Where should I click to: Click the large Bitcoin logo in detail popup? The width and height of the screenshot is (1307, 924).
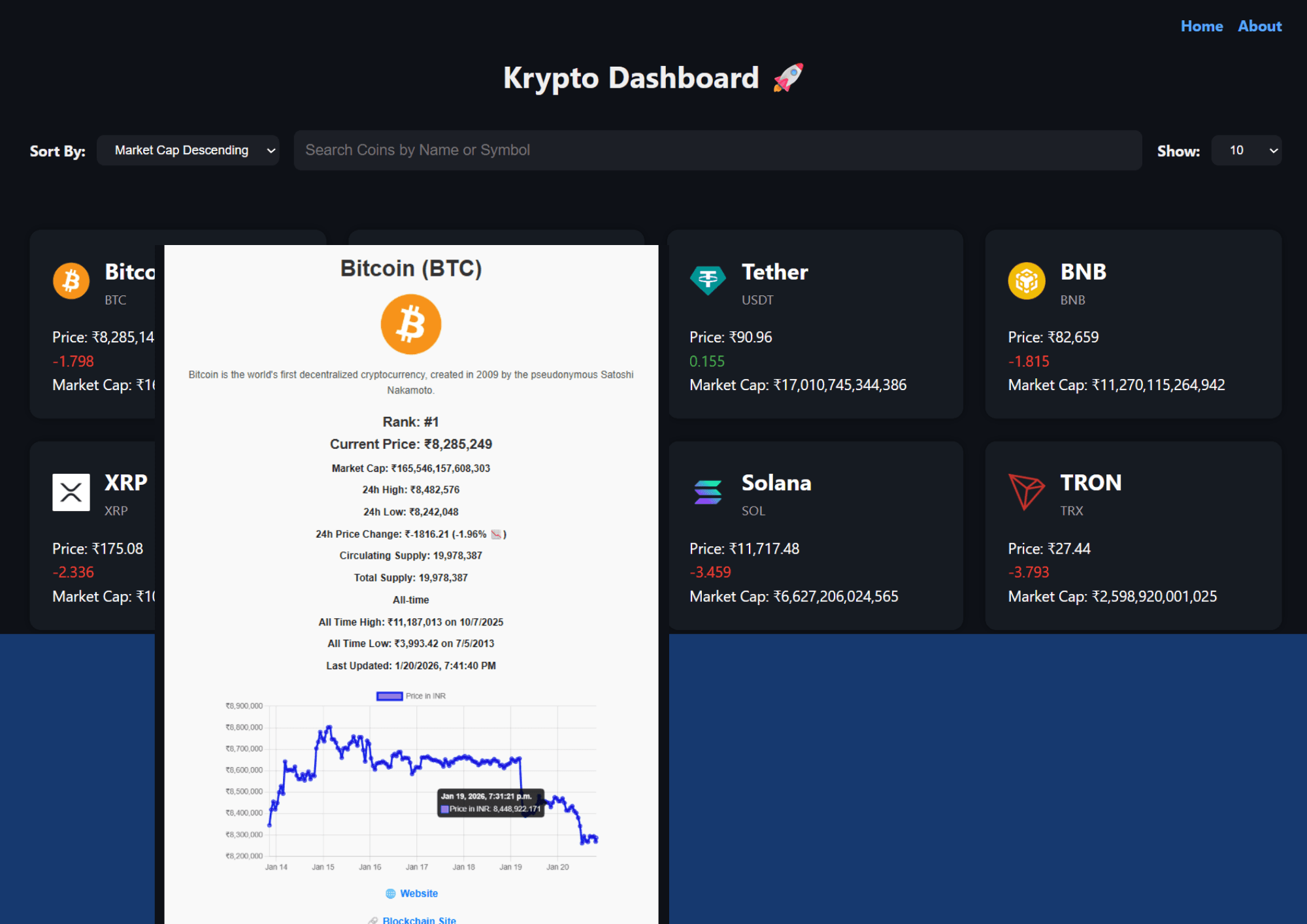point(411,324)
